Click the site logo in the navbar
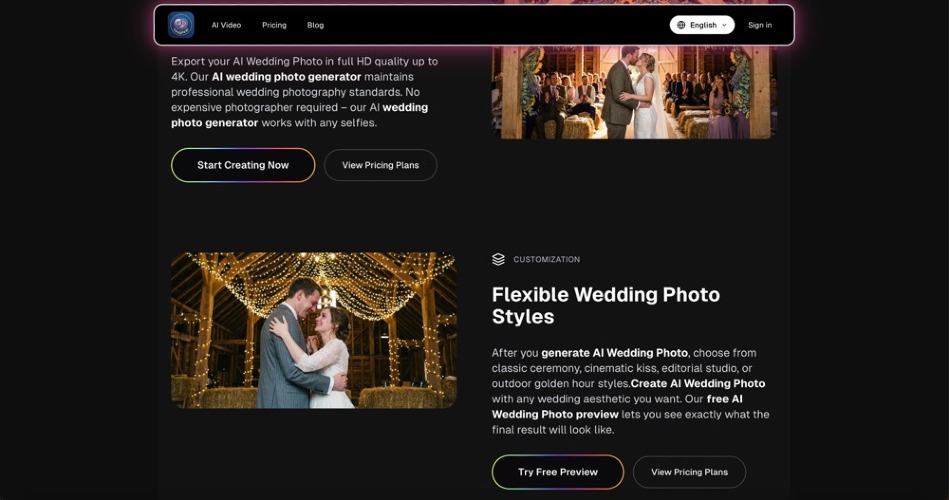The height and width of the screenshot is (500, 949). (181, 25)
